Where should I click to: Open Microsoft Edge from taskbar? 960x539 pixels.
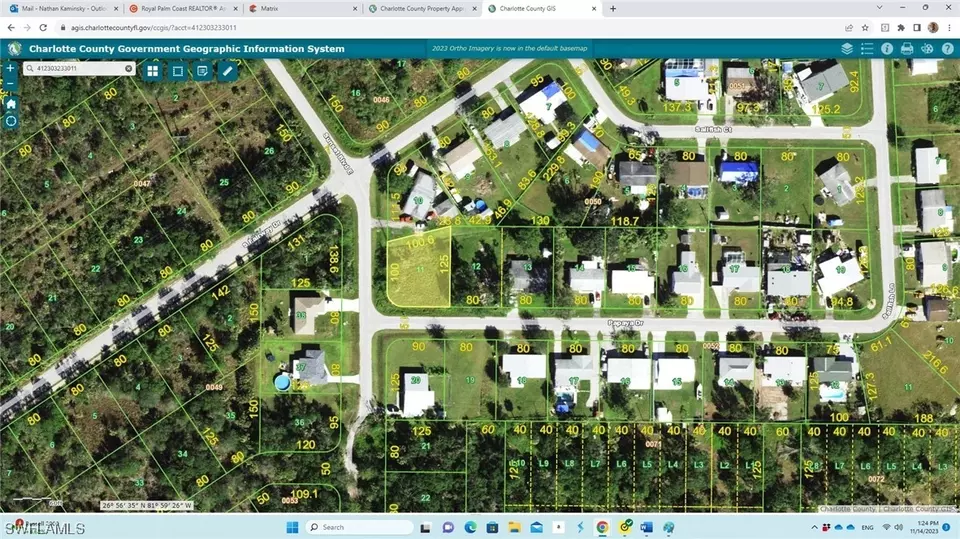click(x=470, y=527)
